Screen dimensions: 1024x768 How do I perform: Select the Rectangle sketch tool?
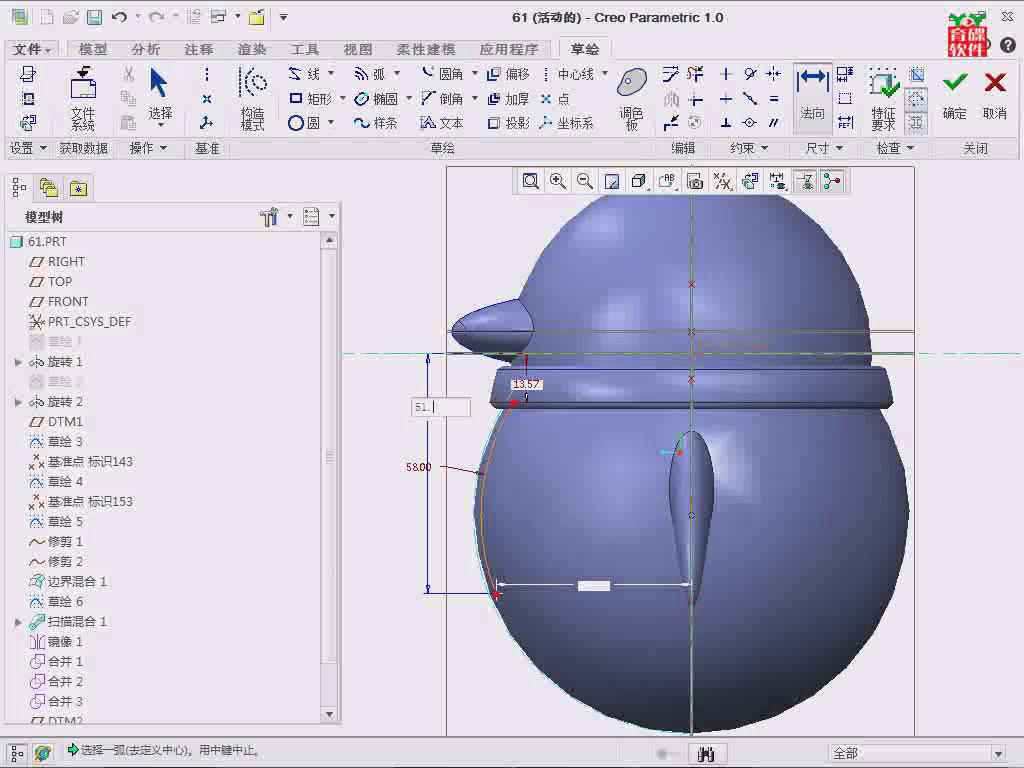(x=310, y=99)
